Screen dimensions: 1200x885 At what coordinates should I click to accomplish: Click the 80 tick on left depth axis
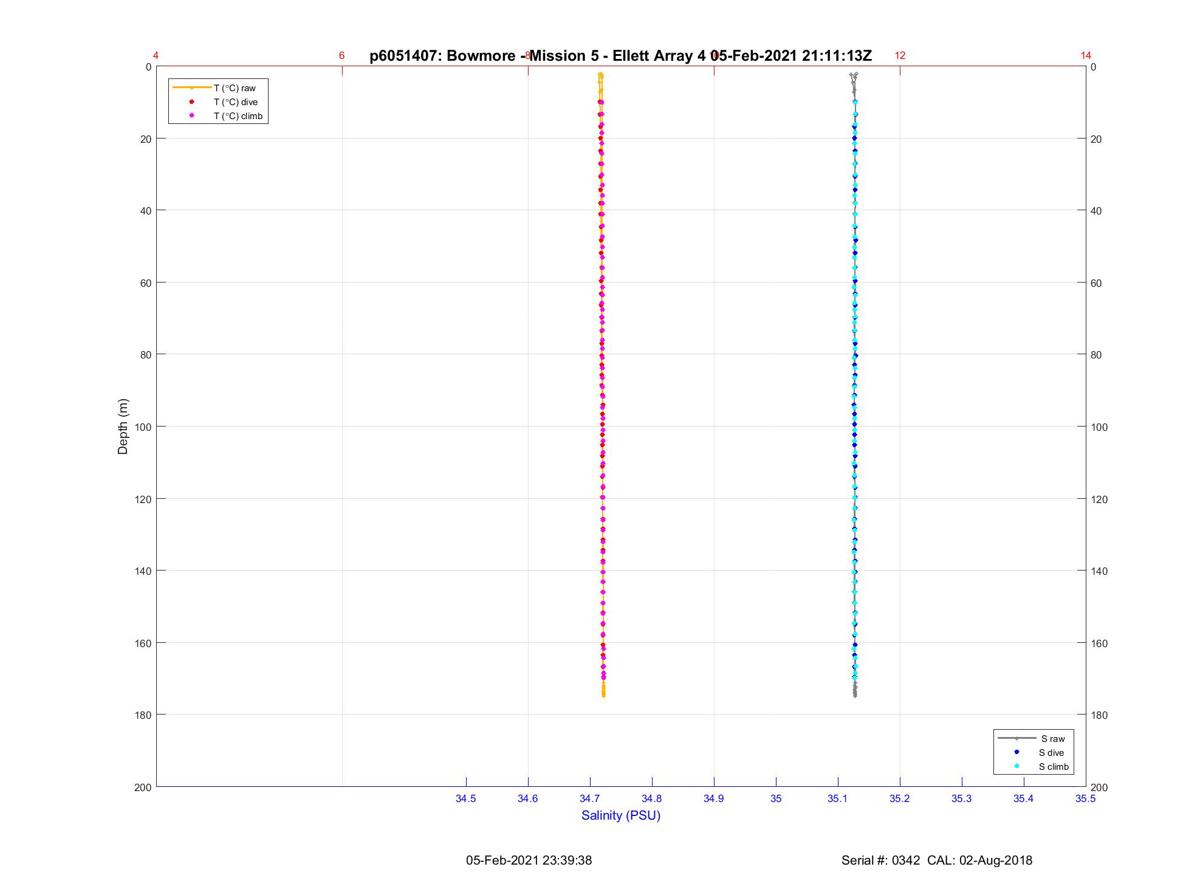pyautogui.click(x=146, y=355)
